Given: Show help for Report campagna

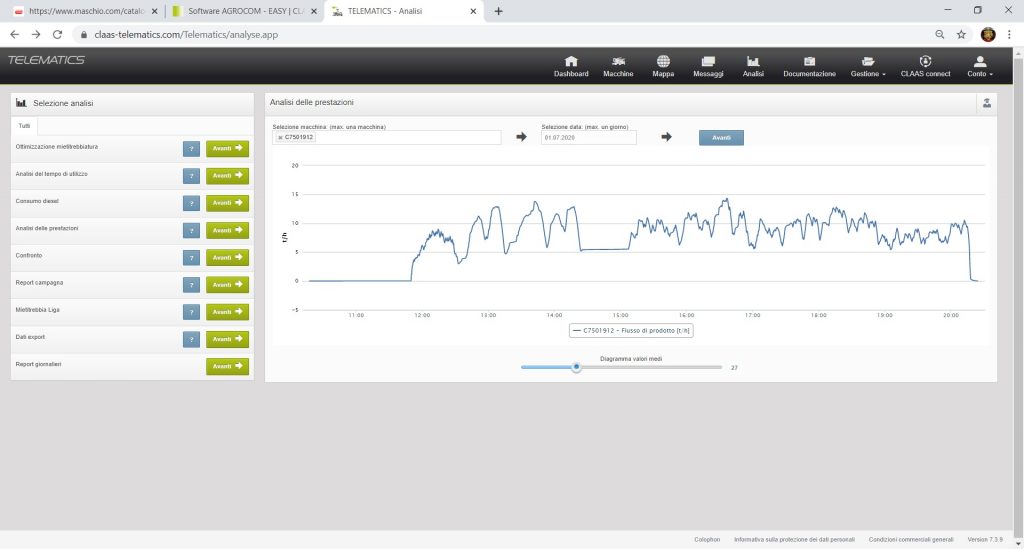Looking at the screenshot, I should [x=191, y=285].
